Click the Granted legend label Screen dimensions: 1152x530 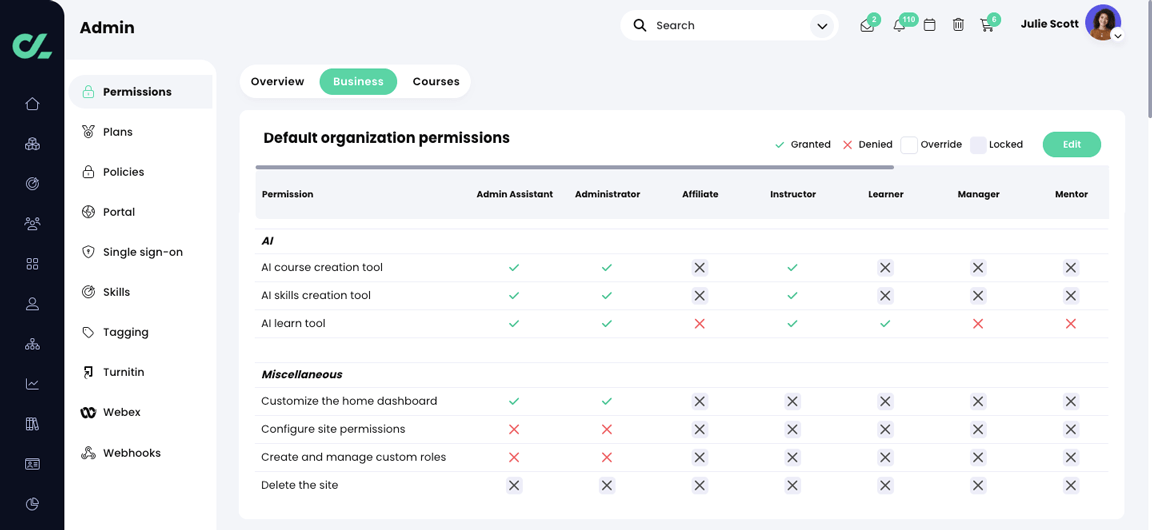click(810, 145)
